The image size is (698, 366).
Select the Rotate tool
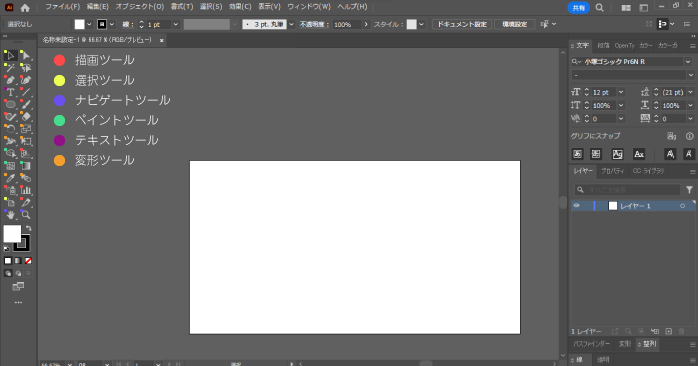[x=10, y=129]
